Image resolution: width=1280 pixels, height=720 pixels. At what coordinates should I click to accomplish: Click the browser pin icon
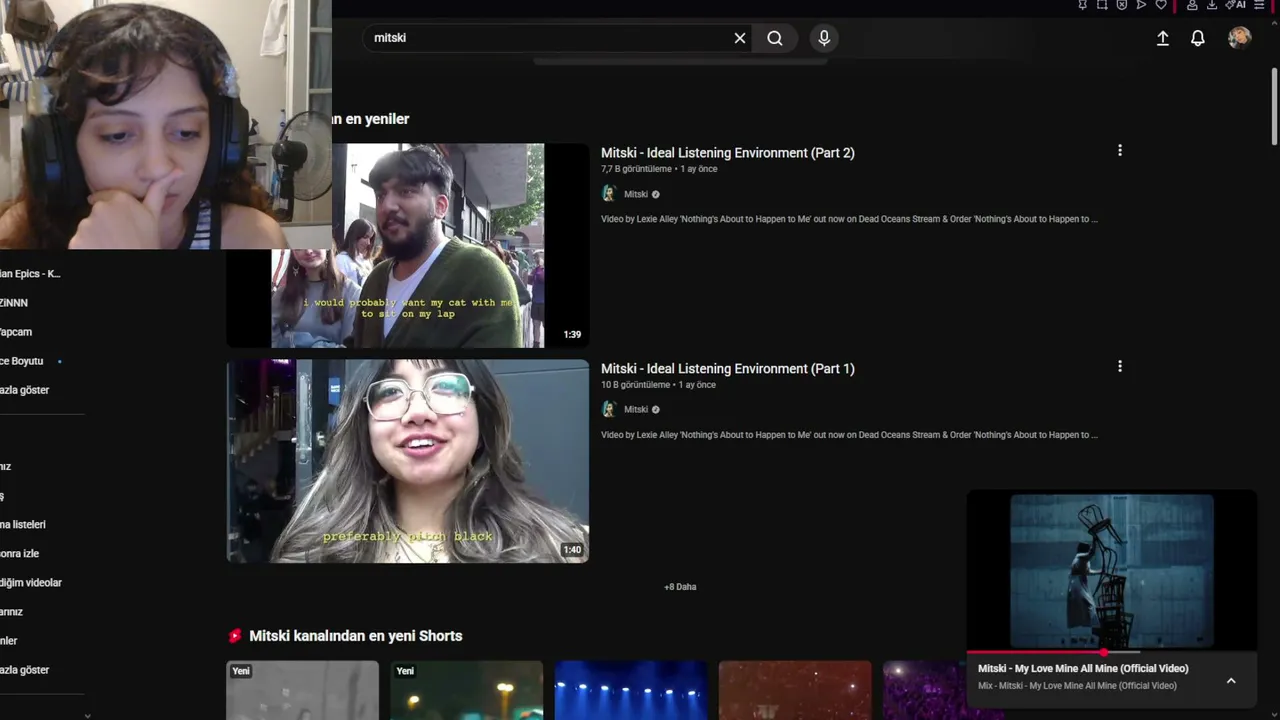pyautogui.click(x=1083, y=5)
